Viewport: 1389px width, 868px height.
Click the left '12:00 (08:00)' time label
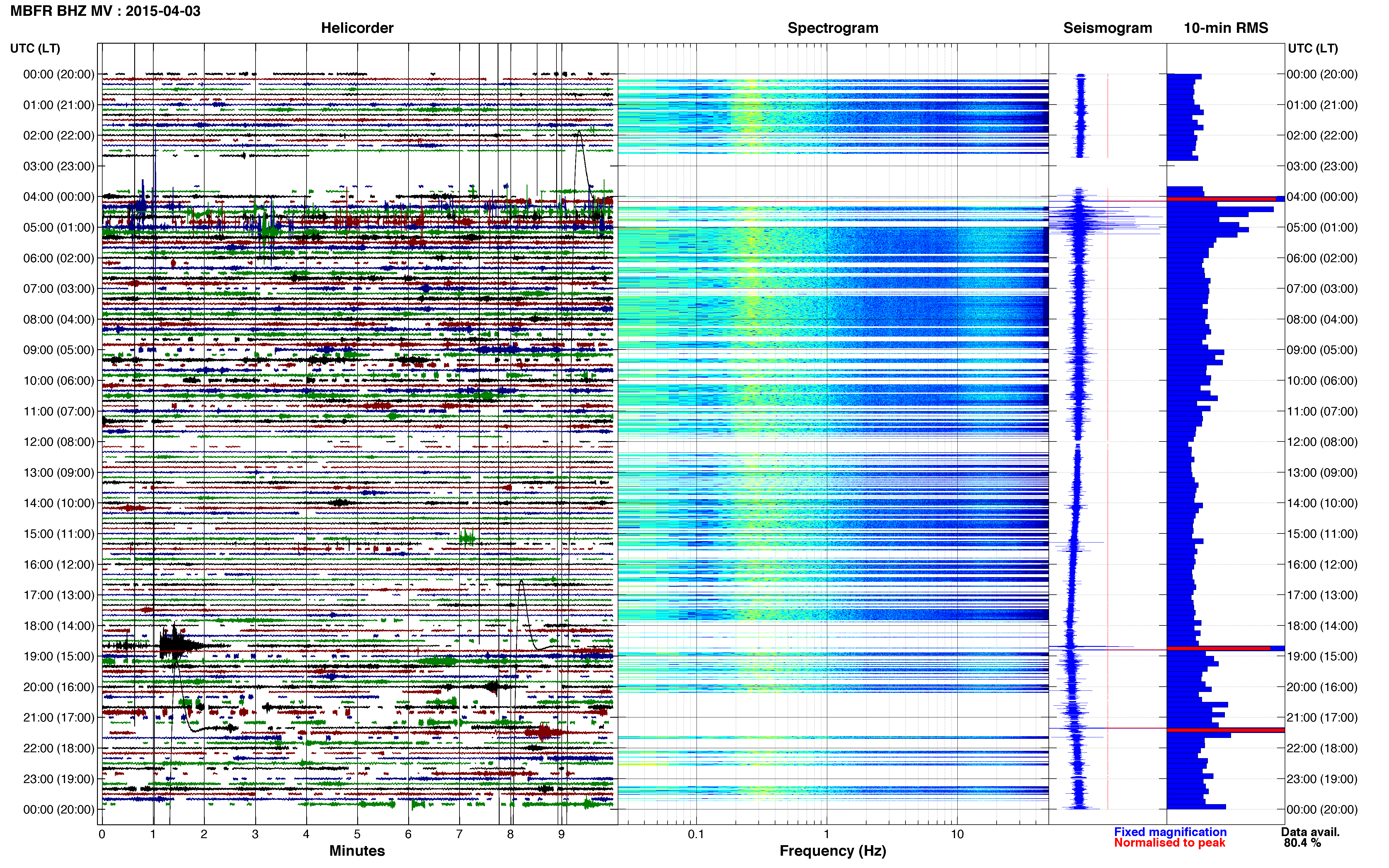[x=59, y=442]
